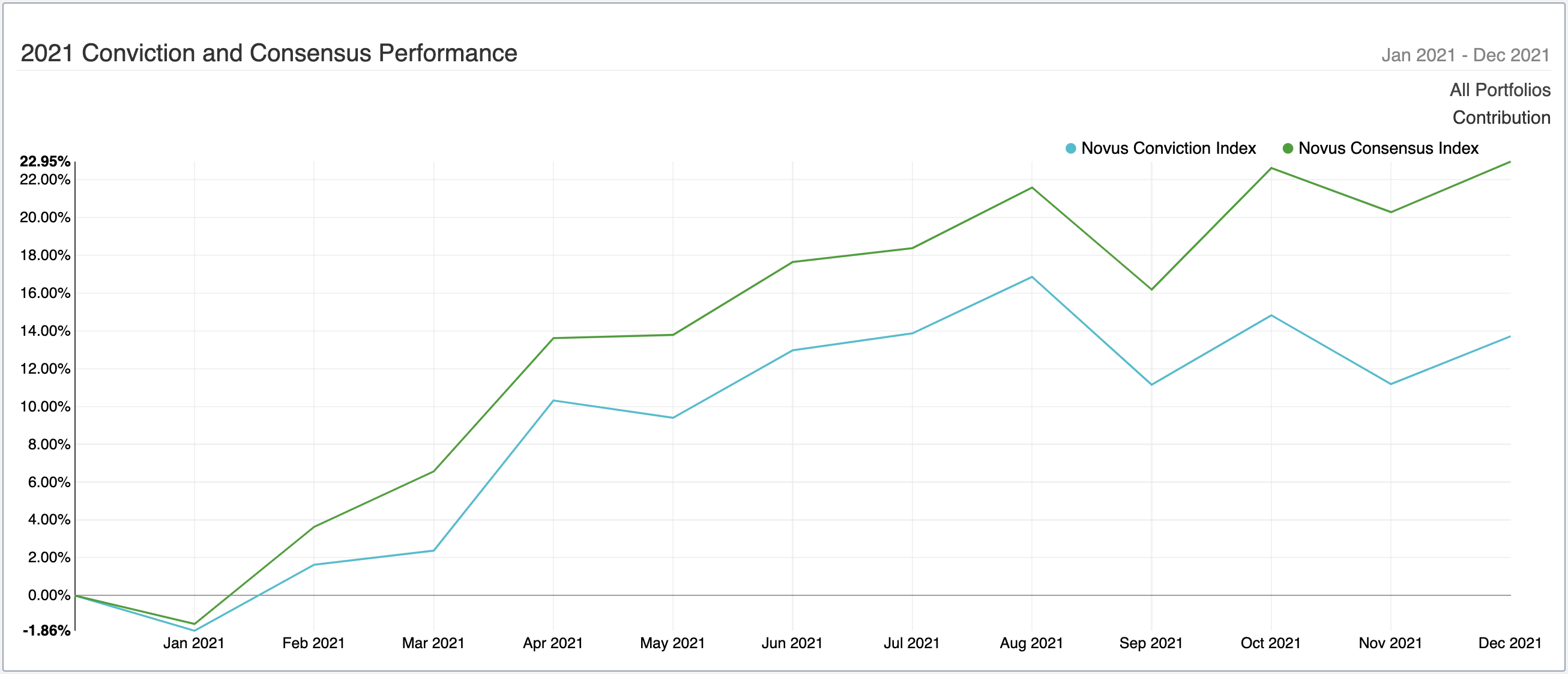1568x674 pixels.
Task: Click Consensus line peak at Oct 2021
Action: (x=1271, y=168)
